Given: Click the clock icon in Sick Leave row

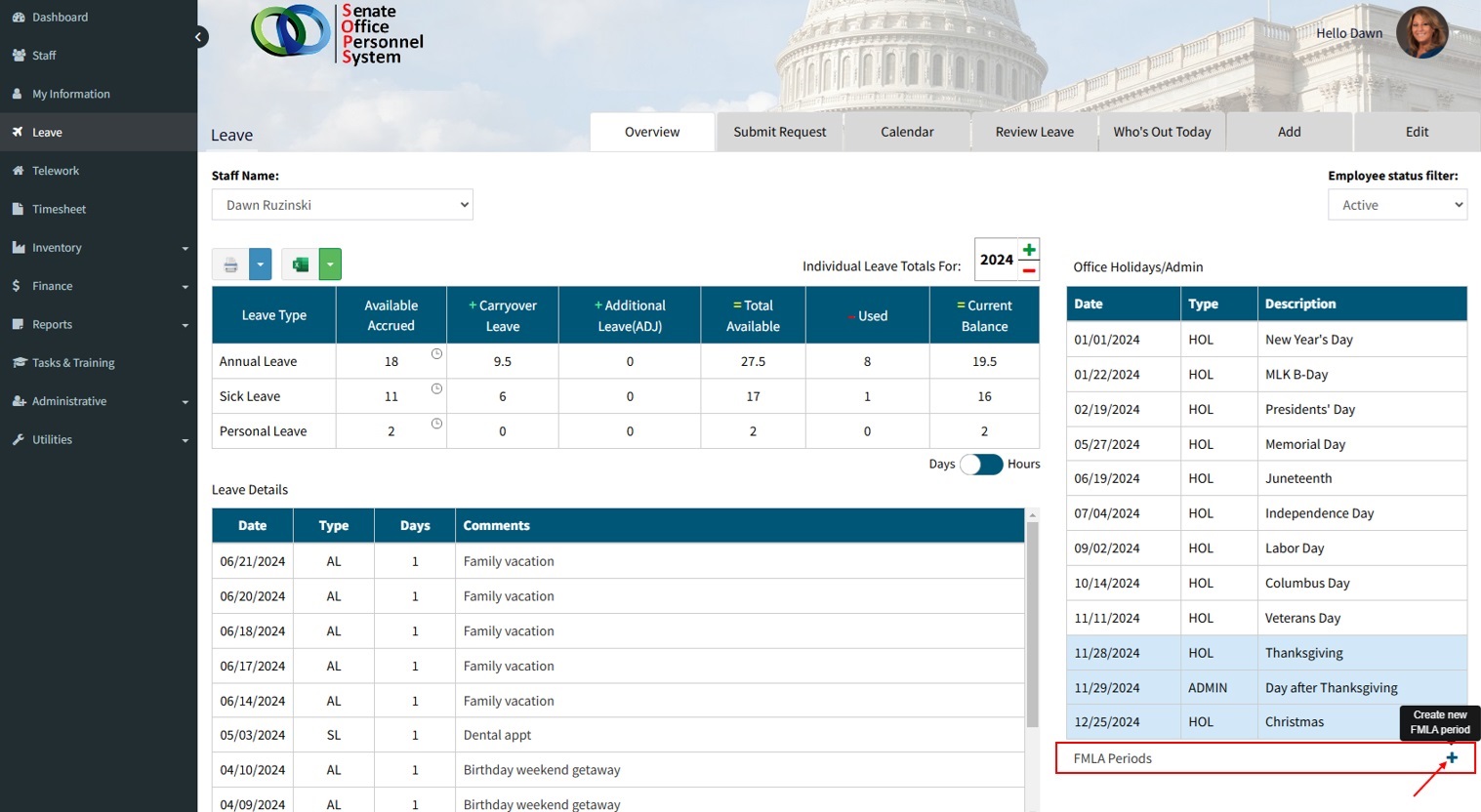Looking at the screenshot, I should coord(436,389).
